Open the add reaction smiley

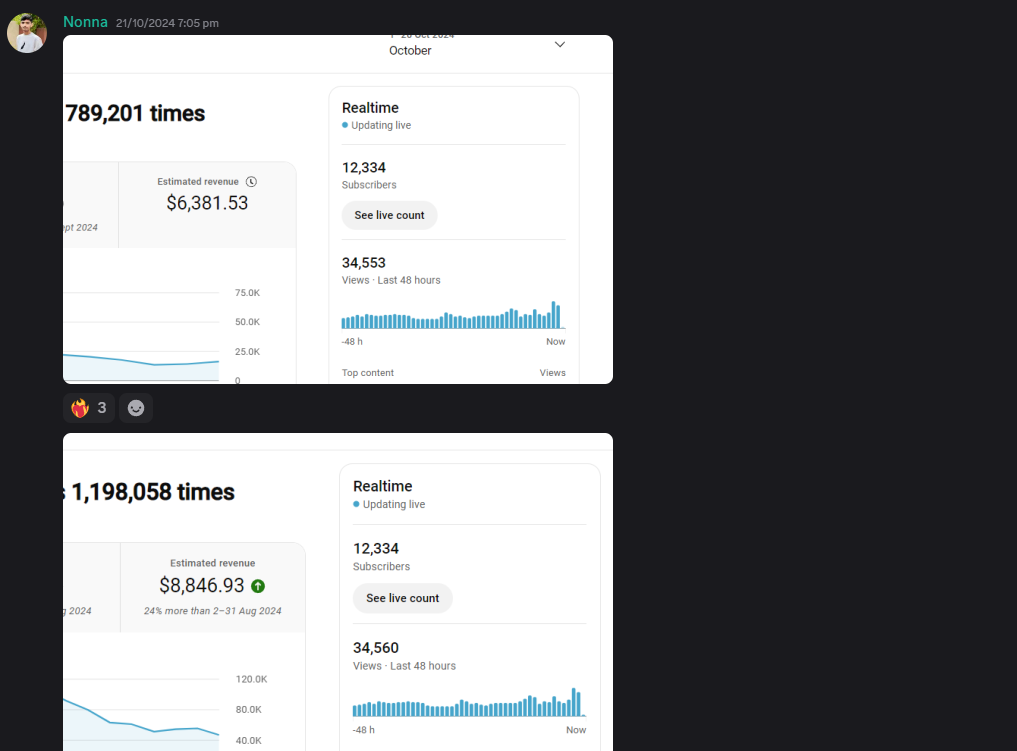click(136, 408)
